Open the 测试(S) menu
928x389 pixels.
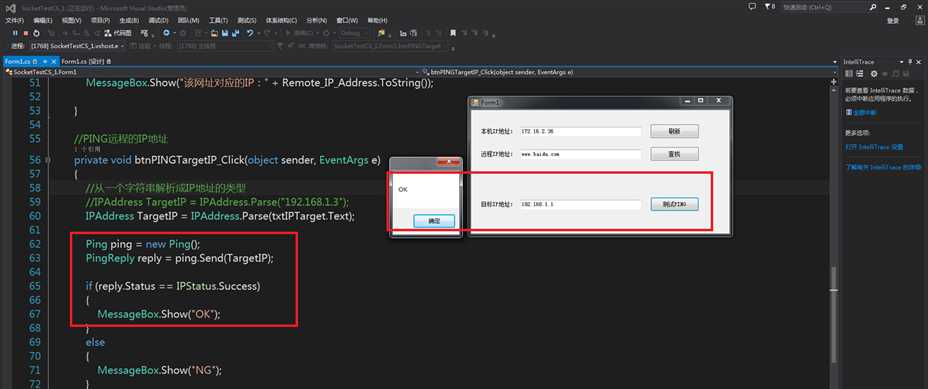246,20
